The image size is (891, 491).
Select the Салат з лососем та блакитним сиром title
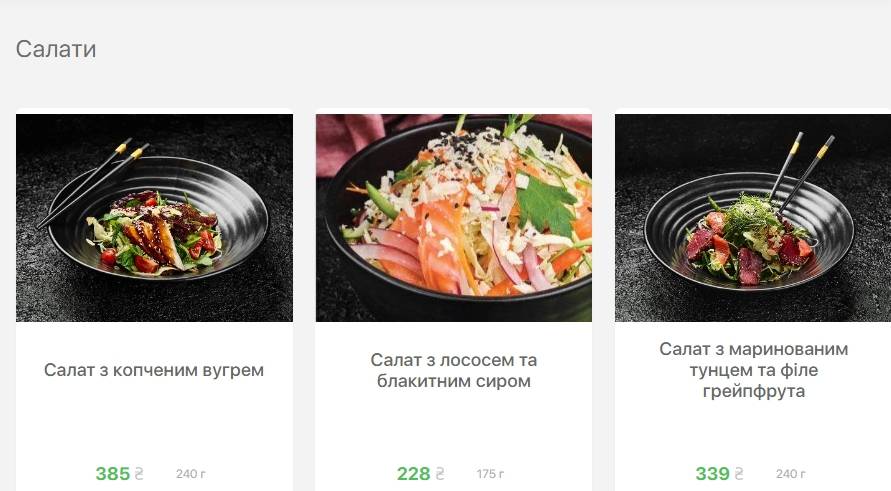pos(453,371)
